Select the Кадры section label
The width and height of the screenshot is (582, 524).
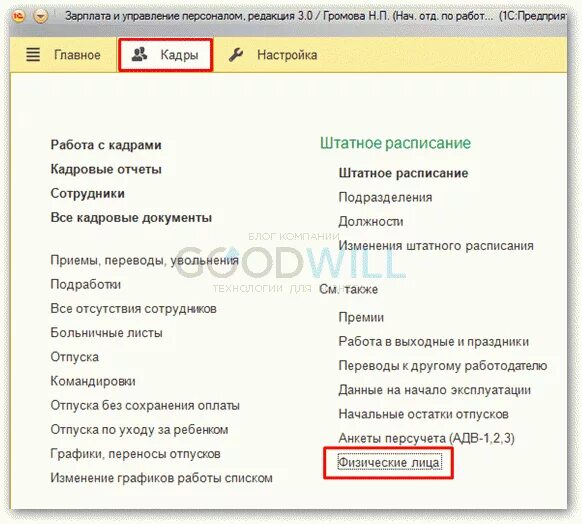tap(179, 55)
